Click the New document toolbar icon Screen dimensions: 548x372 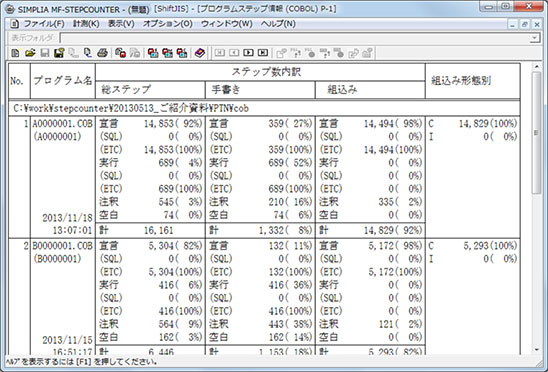(x=15, y=53)
